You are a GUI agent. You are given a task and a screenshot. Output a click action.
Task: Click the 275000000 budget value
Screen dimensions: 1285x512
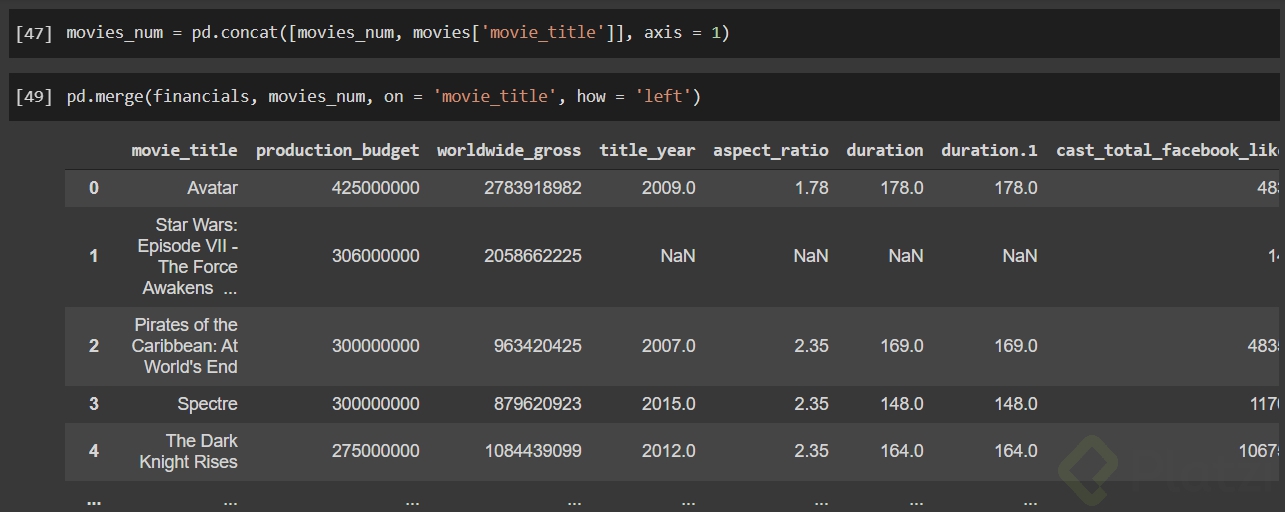pos(376,451)
